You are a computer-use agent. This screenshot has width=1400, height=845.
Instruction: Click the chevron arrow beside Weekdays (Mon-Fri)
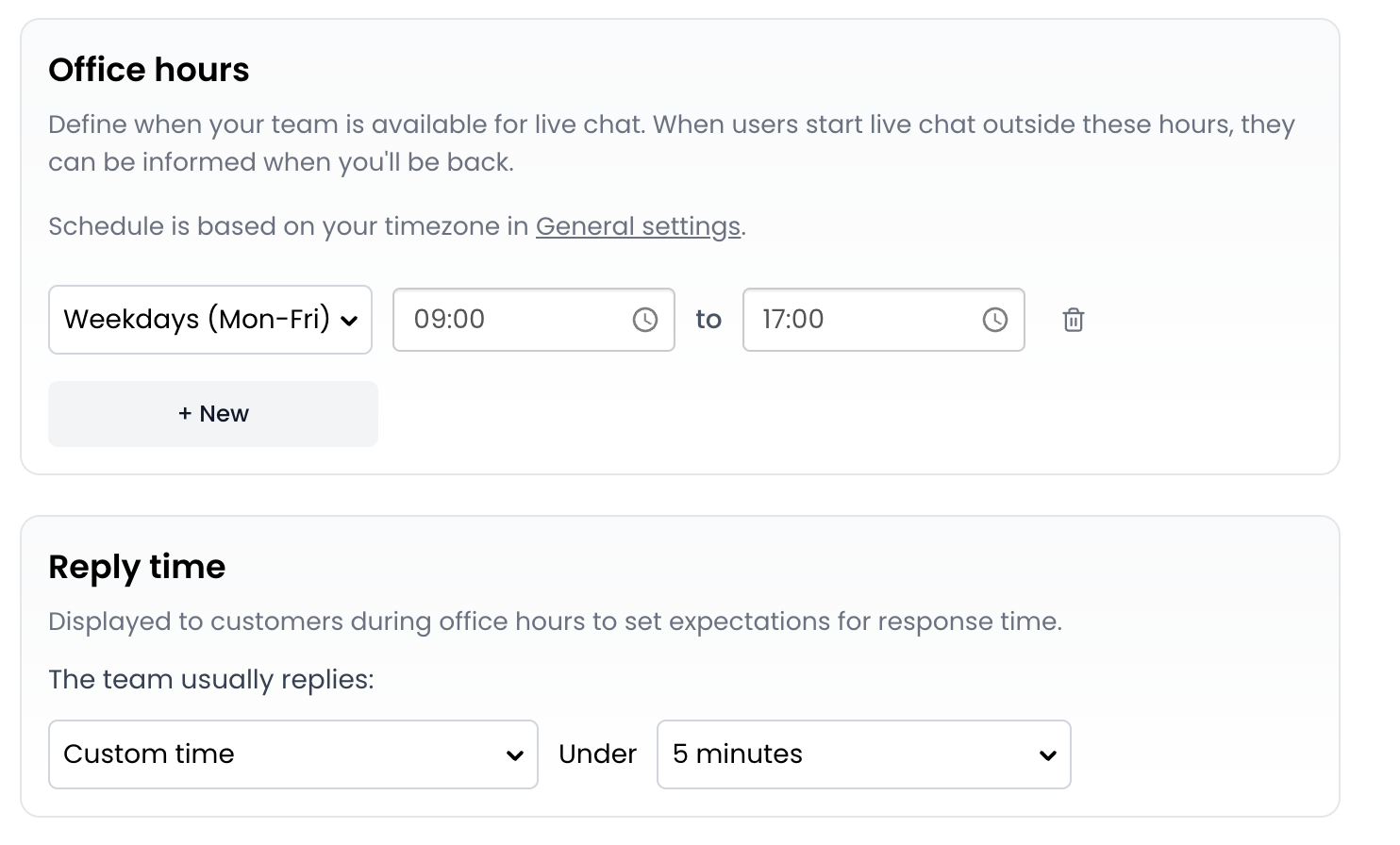(x=349, y=321)
